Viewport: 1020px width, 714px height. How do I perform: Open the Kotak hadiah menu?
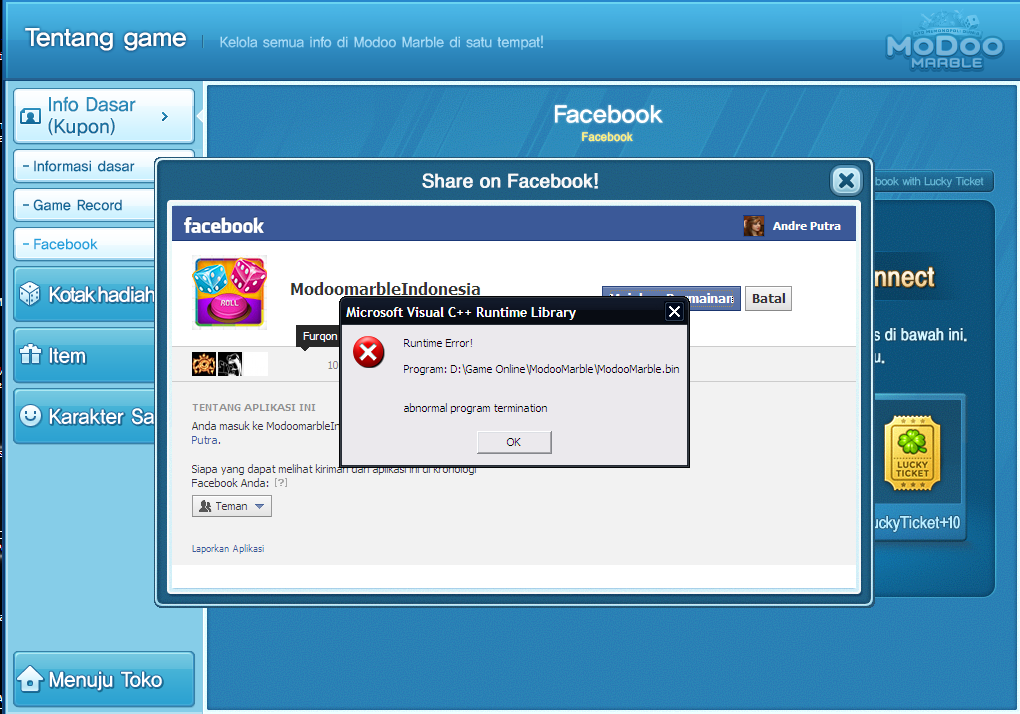pos(85,295)
